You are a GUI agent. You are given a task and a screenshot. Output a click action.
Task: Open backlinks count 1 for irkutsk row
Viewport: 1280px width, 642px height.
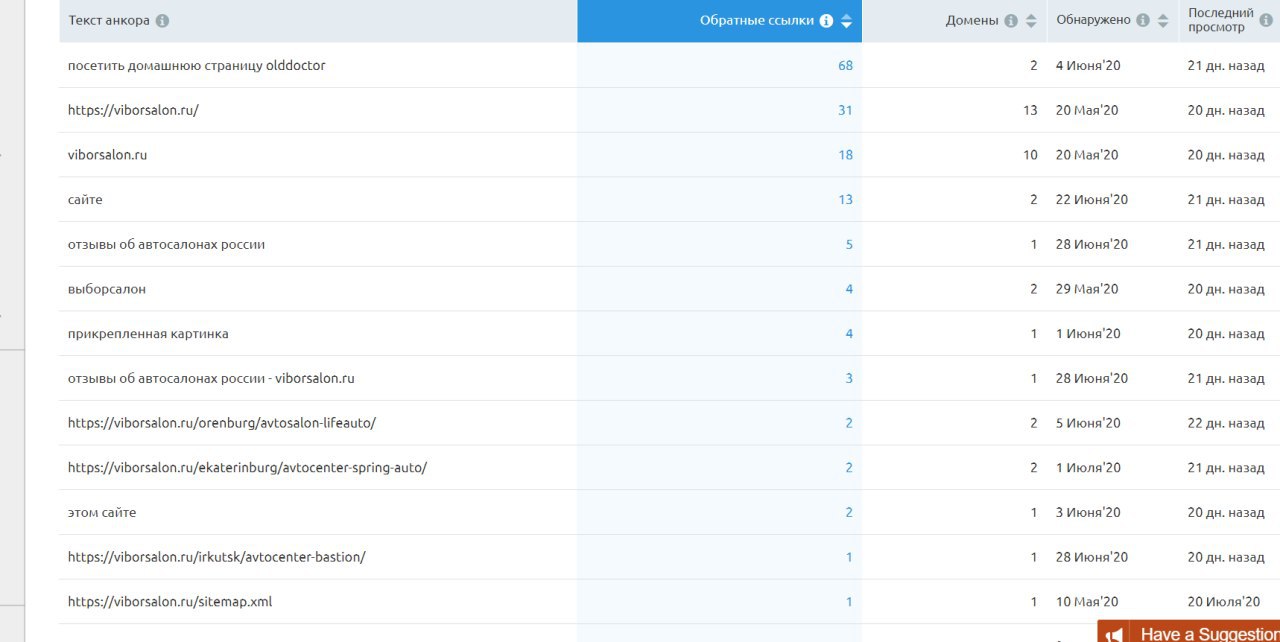coord(849,557)
